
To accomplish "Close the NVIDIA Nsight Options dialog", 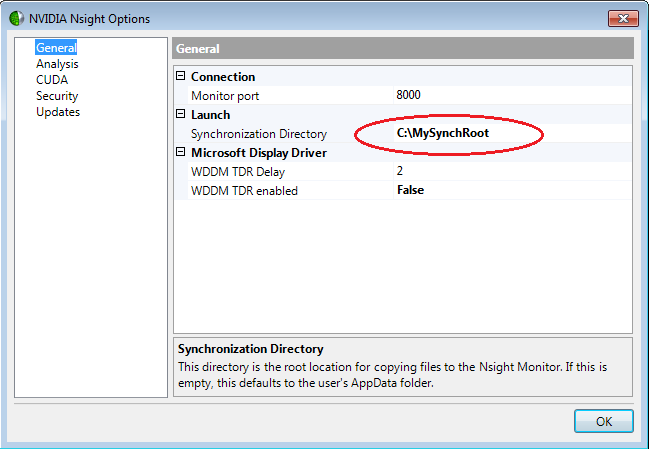I will click(623, 19).
